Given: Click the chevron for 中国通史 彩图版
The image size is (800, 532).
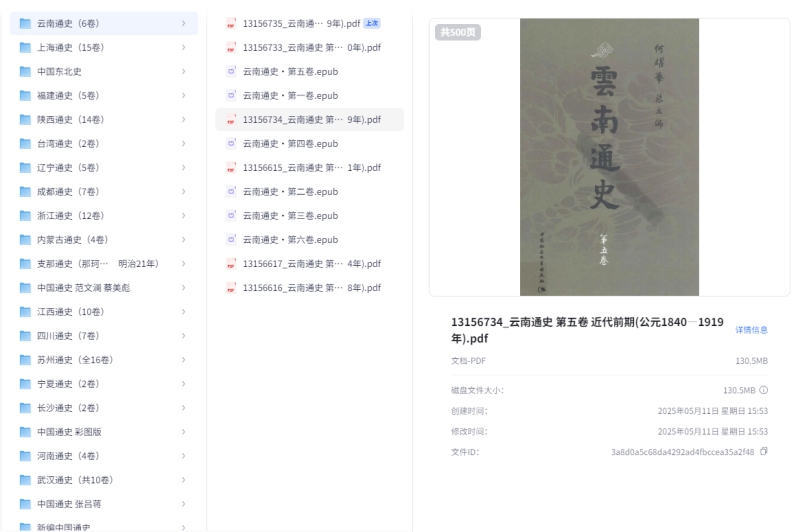Looking at the screenshot, I should [183, 432].
